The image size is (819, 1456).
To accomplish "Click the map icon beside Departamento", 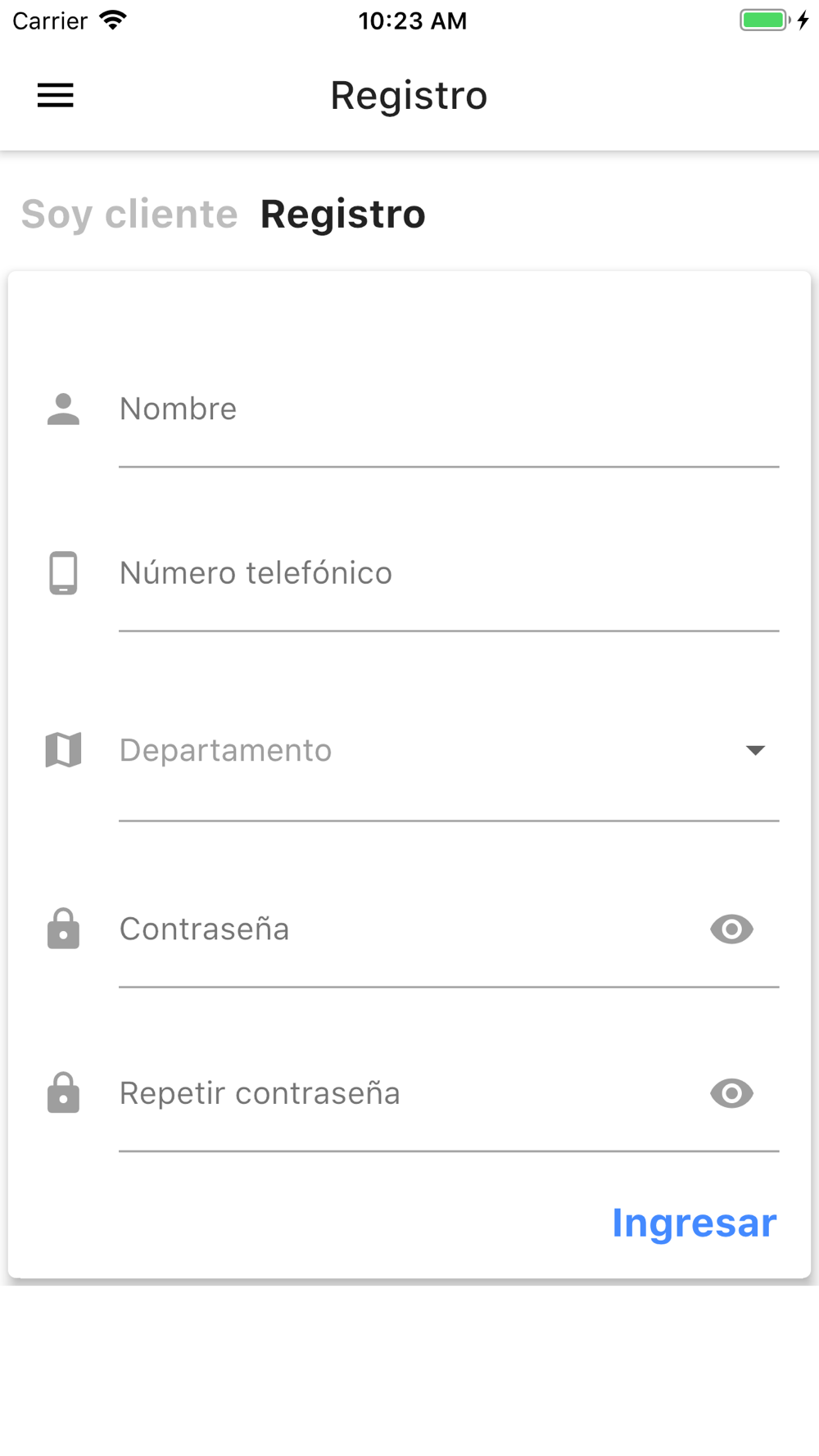I will coord(63,750).
